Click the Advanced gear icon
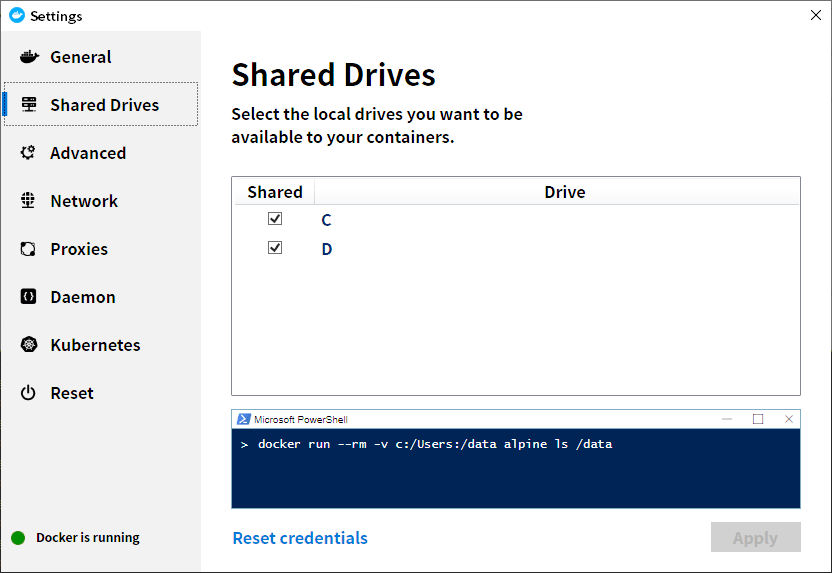This screenshot has height=573, width=832. (x=28, y=153)
